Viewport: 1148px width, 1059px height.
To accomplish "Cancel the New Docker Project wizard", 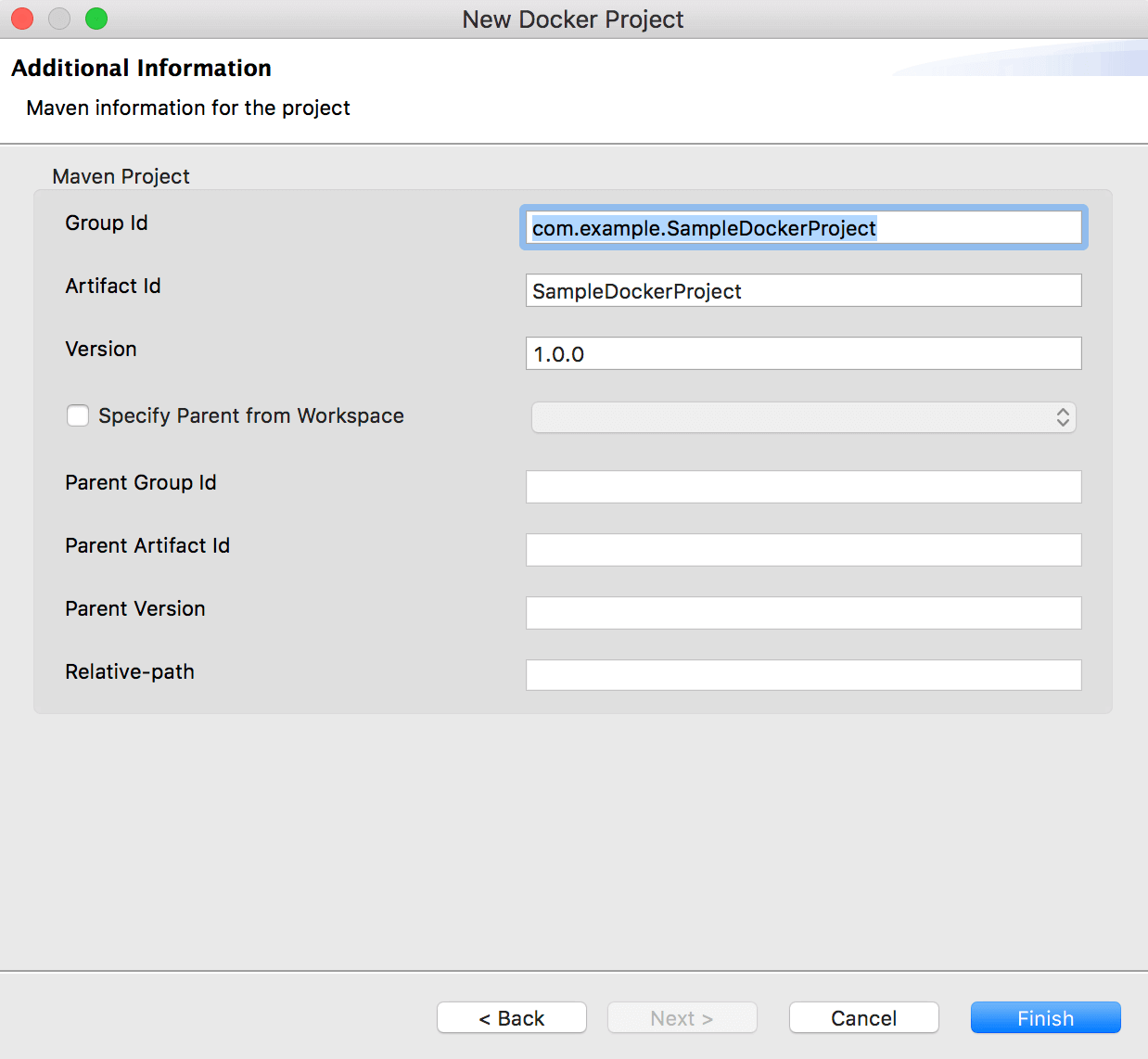I will point(864,1017).
